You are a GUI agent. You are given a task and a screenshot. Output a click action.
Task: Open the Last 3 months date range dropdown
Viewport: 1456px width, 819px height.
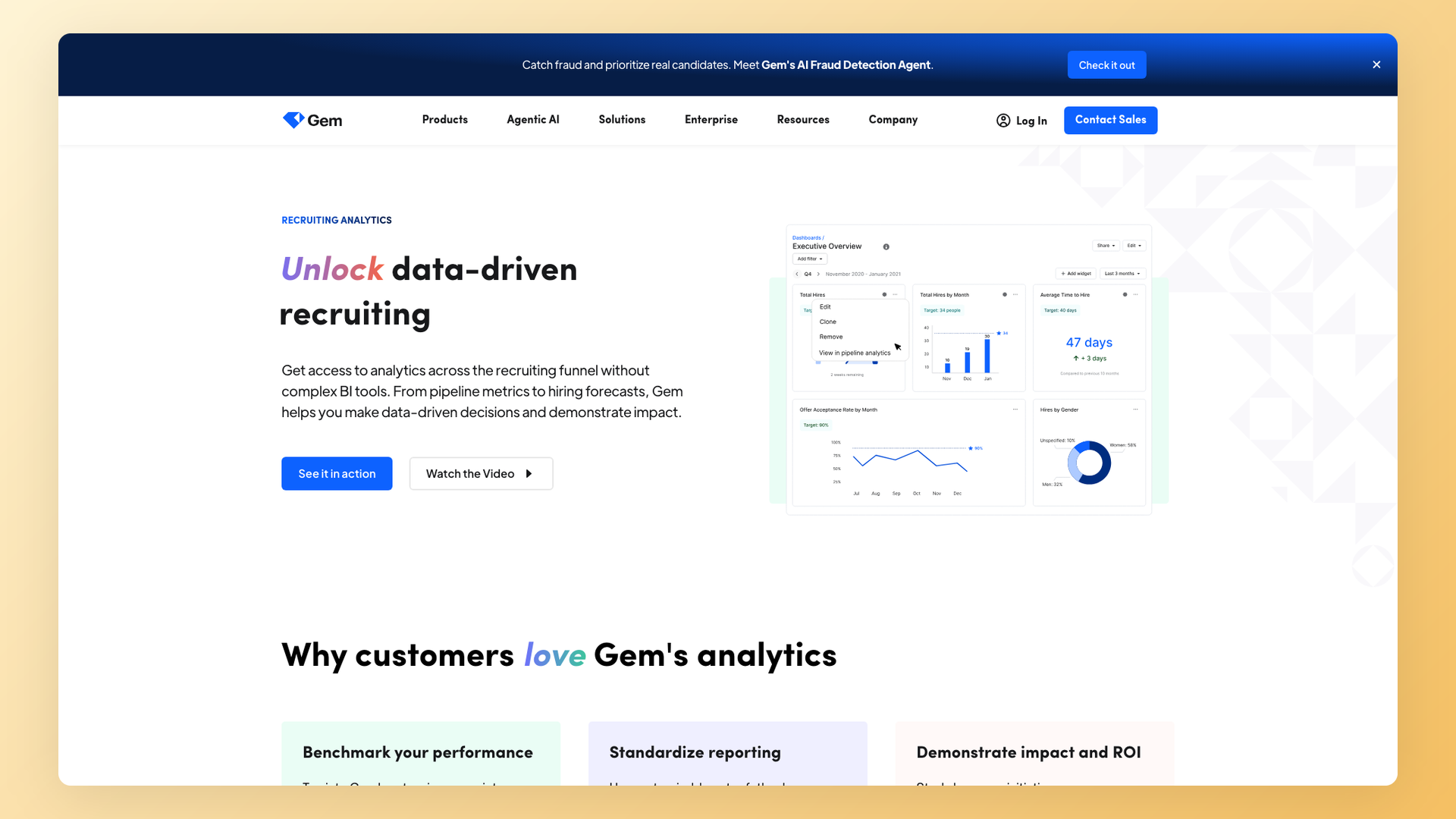[1122, 273]
